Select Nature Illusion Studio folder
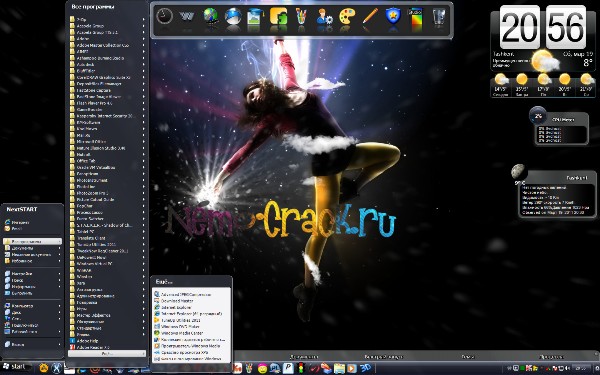Screen dimensions: 600x375 [x=107, y=148]
